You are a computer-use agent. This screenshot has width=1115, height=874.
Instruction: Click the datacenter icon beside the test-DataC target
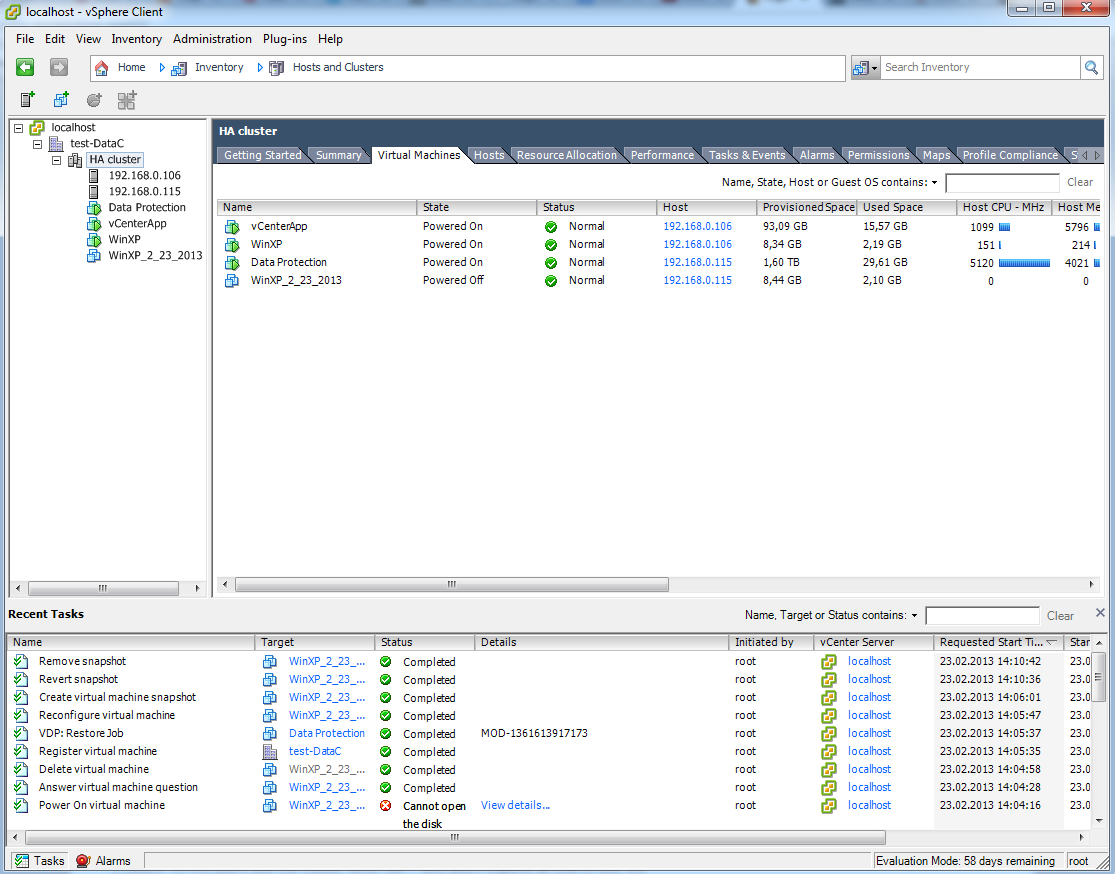pos(270,752)
